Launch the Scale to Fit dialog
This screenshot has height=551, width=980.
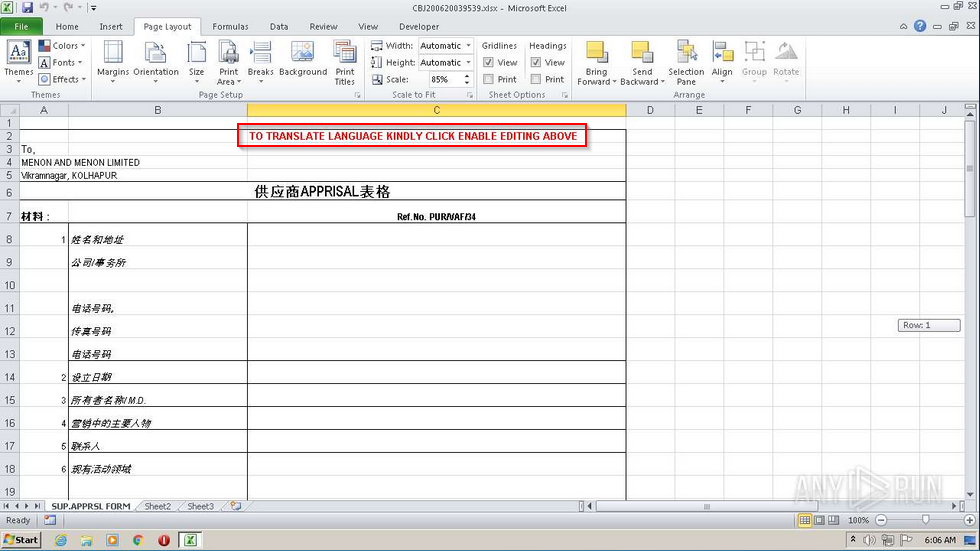click(x=469, y=96)
